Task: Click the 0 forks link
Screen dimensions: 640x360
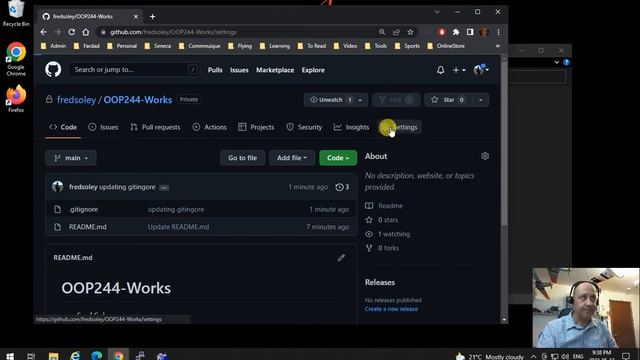Action: tap(388, 248)
